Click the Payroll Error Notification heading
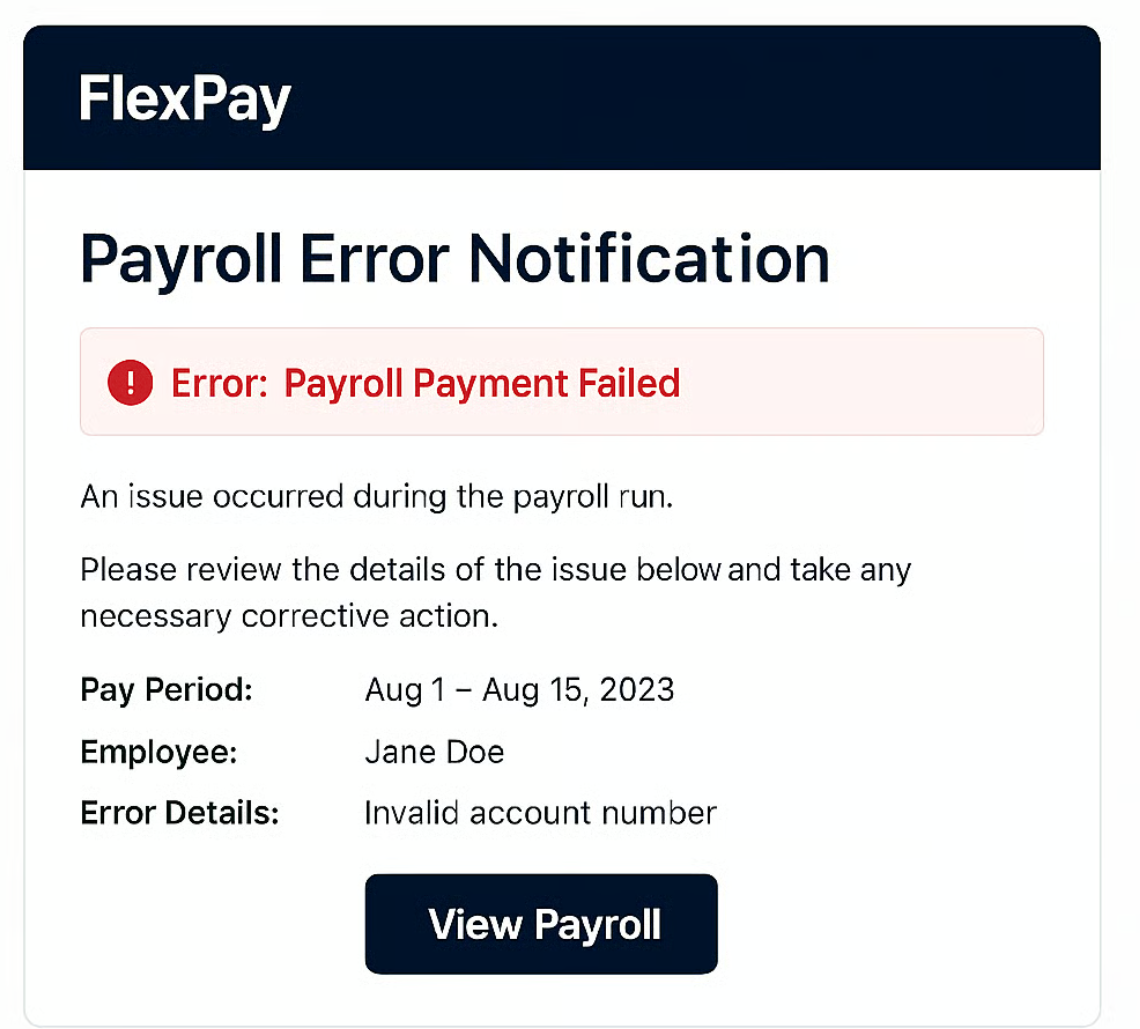The image size is (1140, 1029). 454,259
